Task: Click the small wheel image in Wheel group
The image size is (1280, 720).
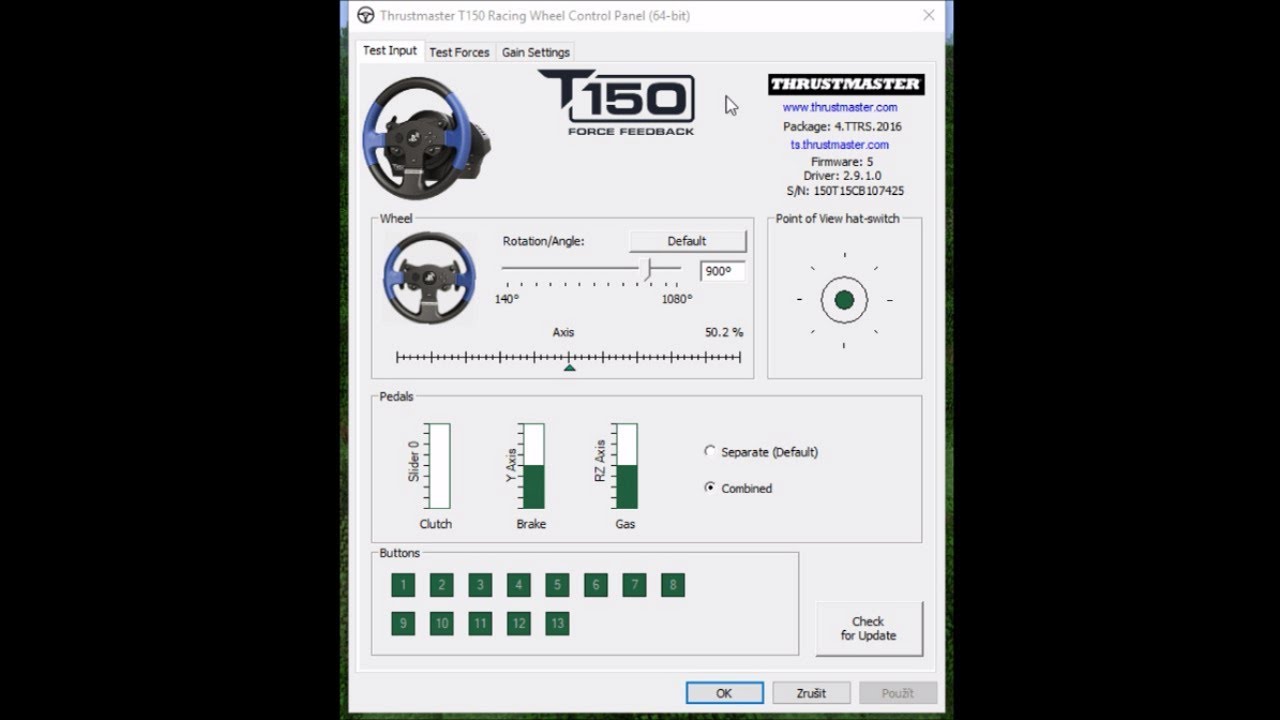Action: pos(430,277)
